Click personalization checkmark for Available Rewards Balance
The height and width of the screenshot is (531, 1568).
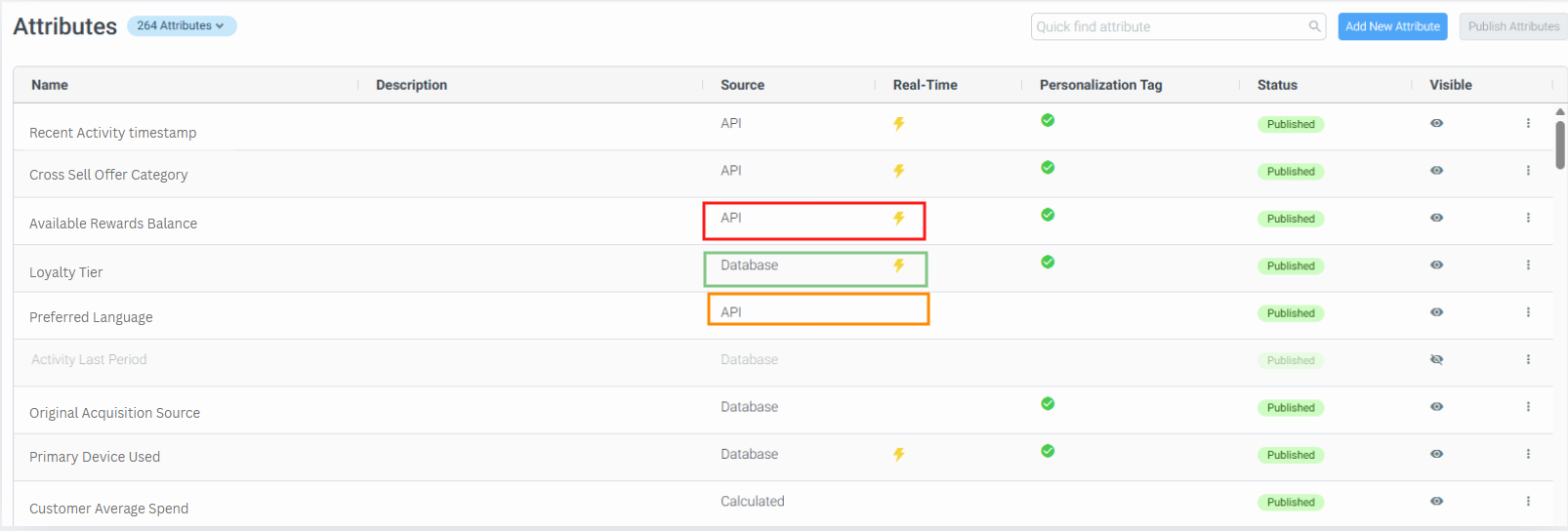pos(1048,215)
